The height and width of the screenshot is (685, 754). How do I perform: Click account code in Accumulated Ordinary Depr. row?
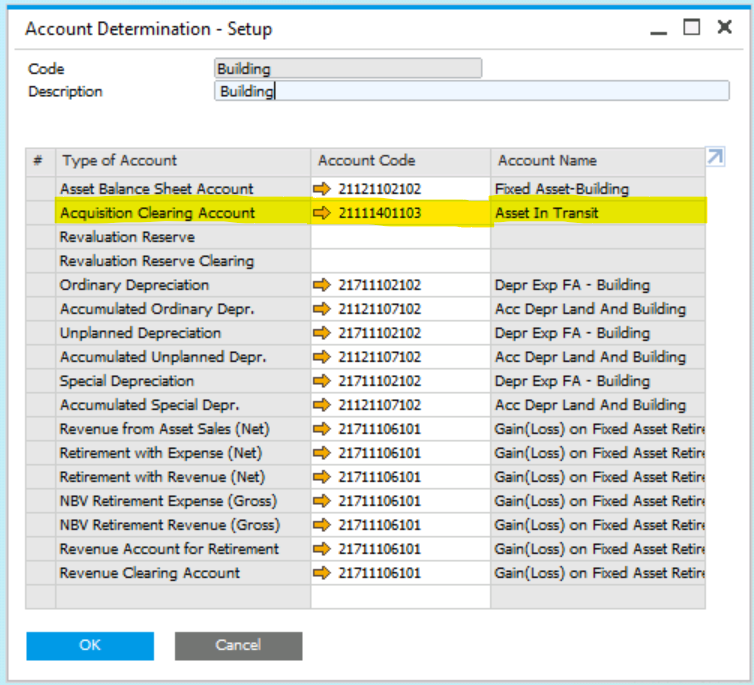pos(379,309)
